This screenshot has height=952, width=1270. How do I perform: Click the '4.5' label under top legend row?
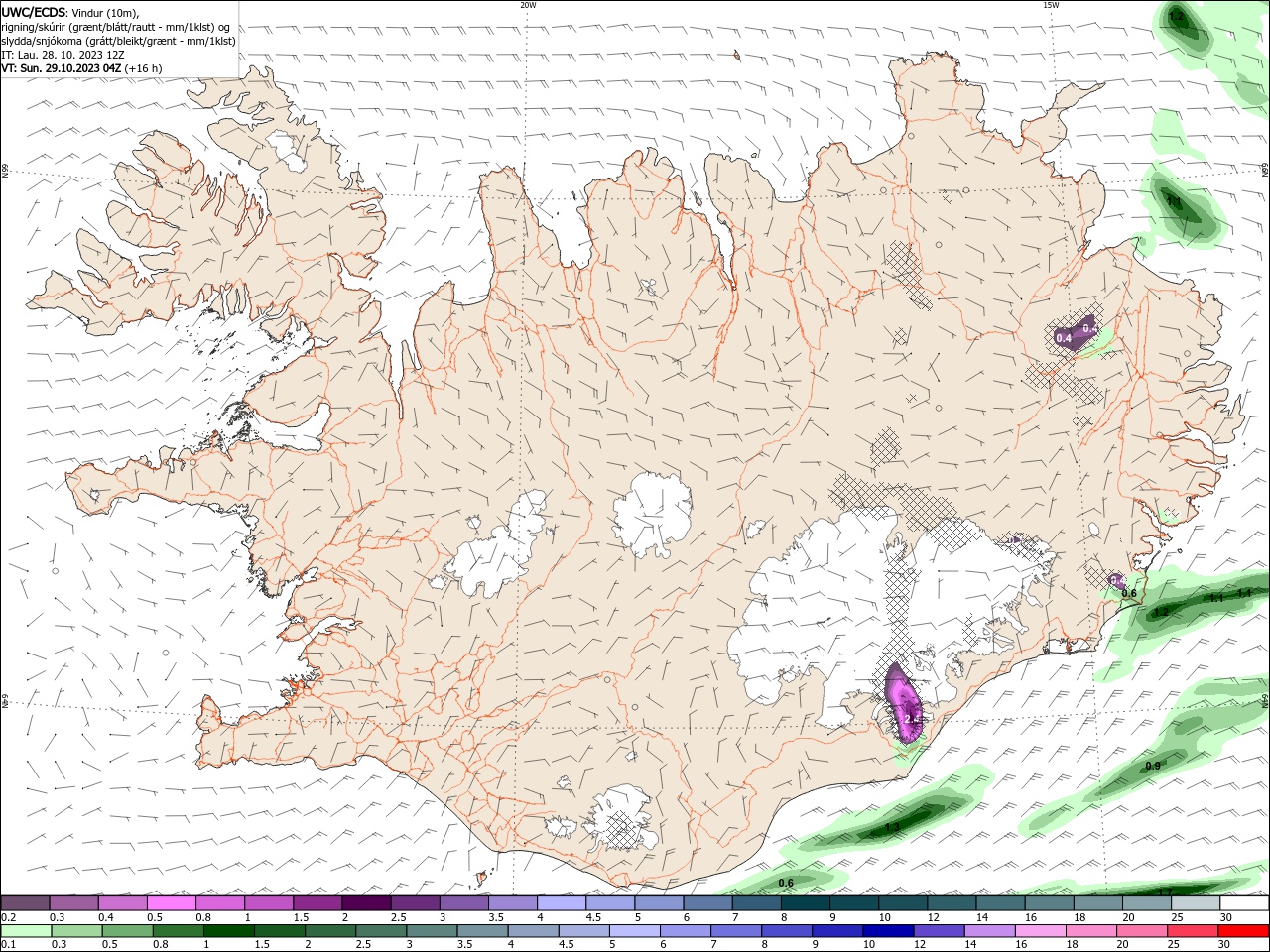tap(593, 917)
